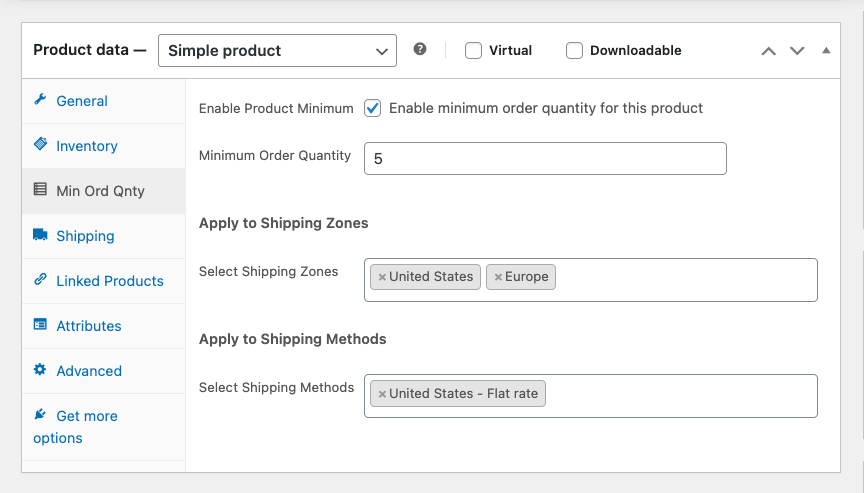Move the Product data panel down

(x=797, y=50)
